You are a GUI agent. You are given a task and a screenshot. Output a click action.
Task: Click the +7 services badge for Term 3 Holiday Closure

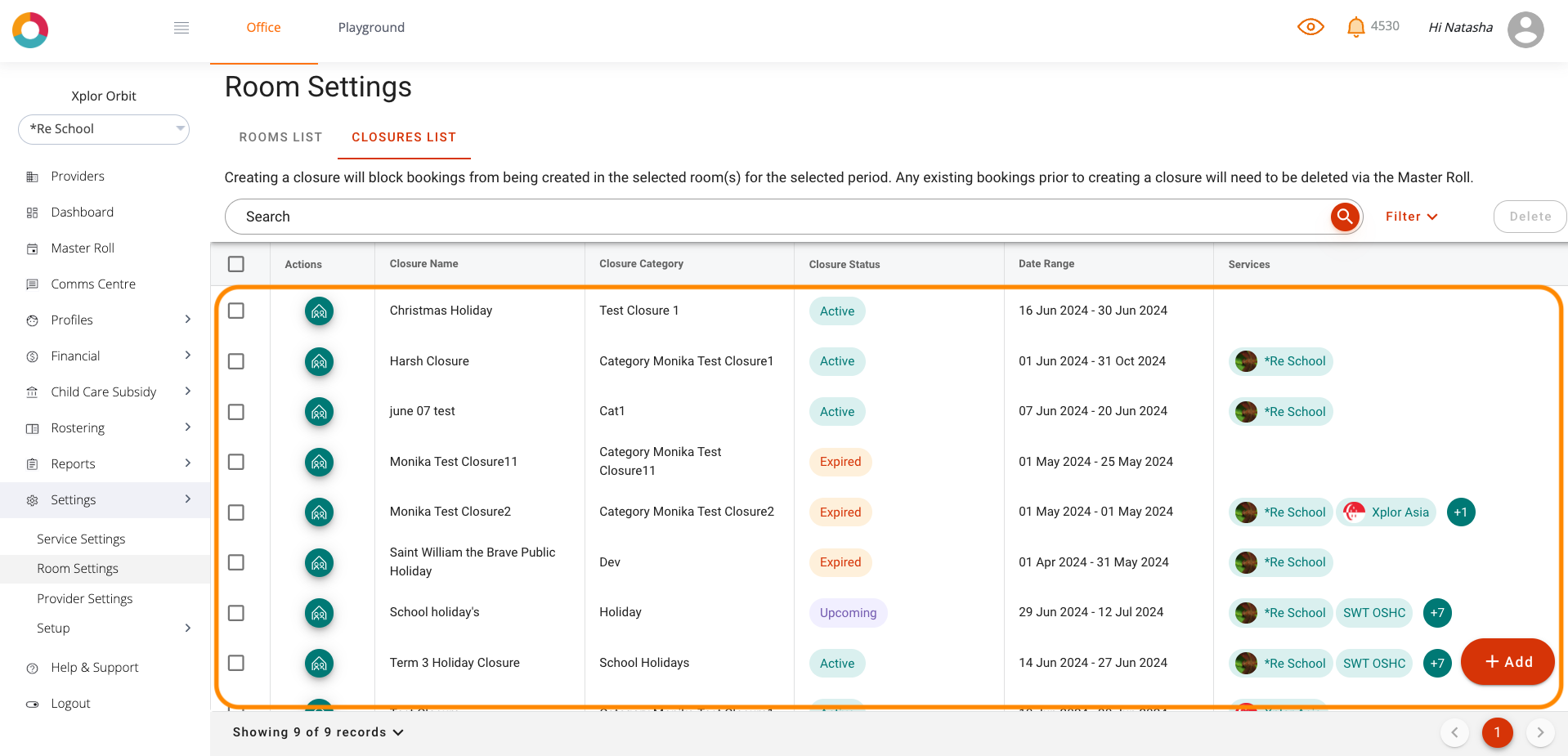[1437, 663]
